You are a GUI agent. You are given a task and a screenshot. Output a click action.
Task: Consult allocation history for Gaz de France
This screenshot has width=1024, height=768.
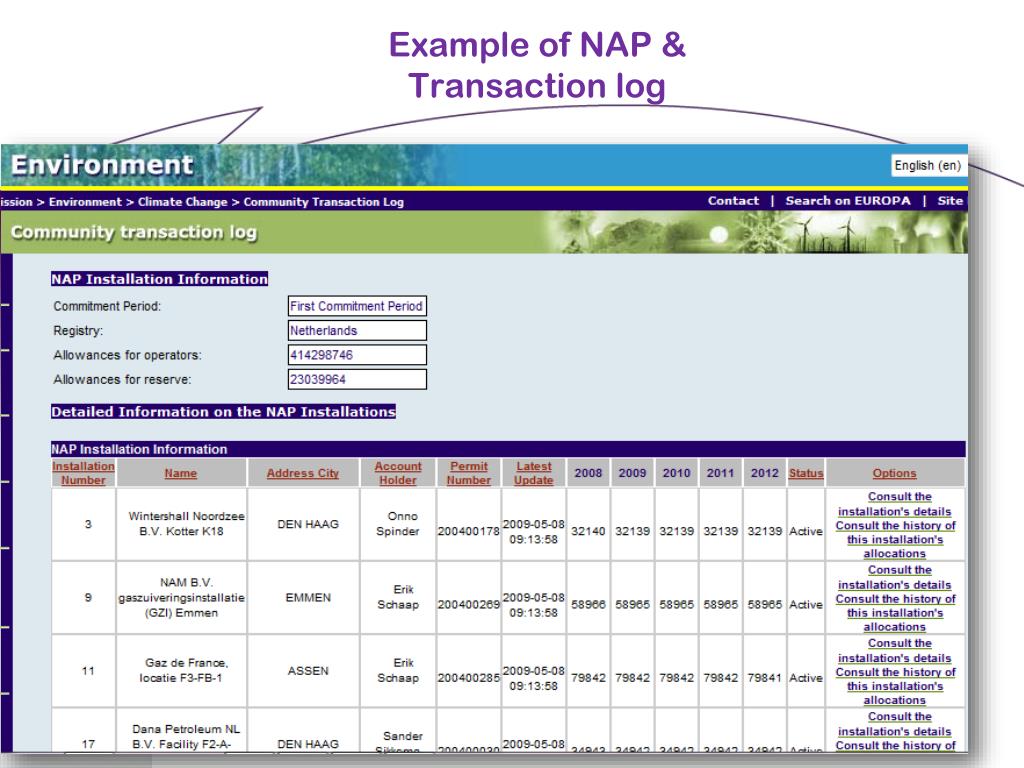click(x=895, y=686)
